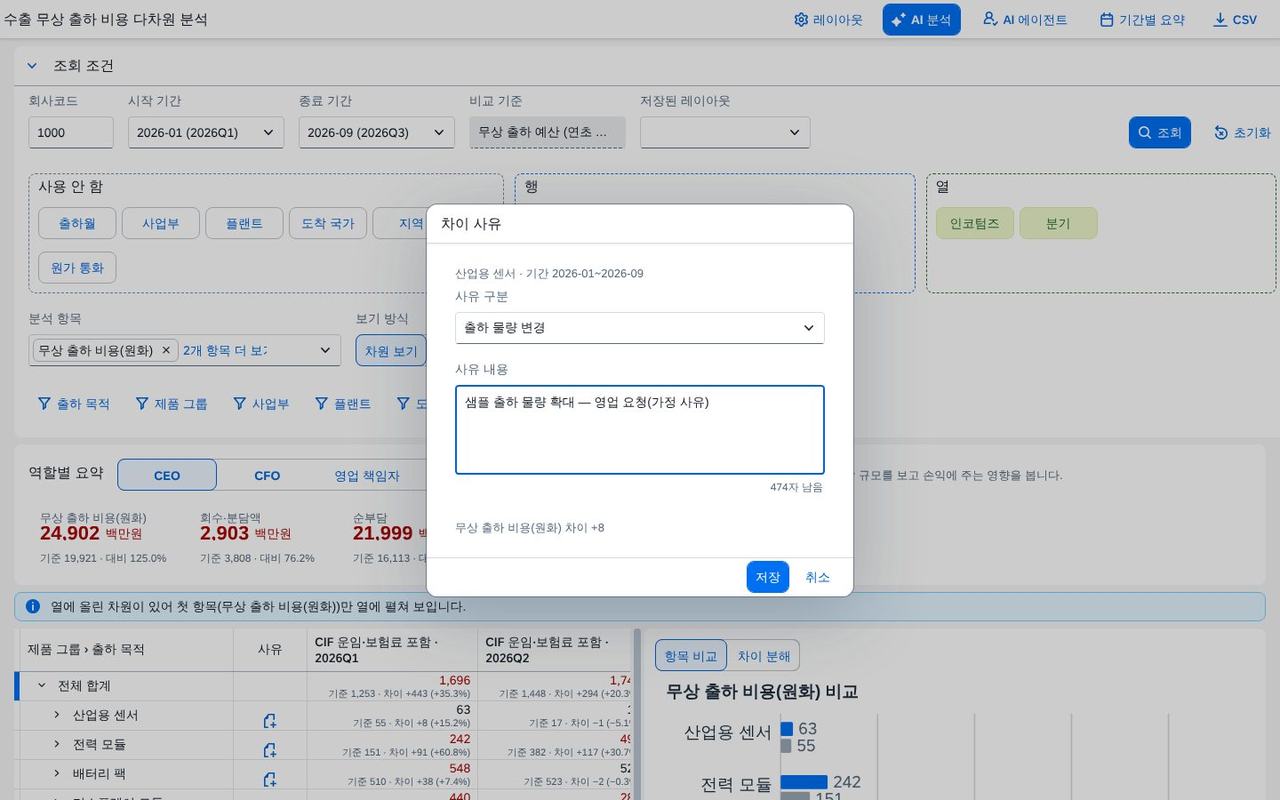Open the 제품 그룹 filter
The width and height of the screenshot is (1280, 800).
pyautogui.click(x=171, y=404)
